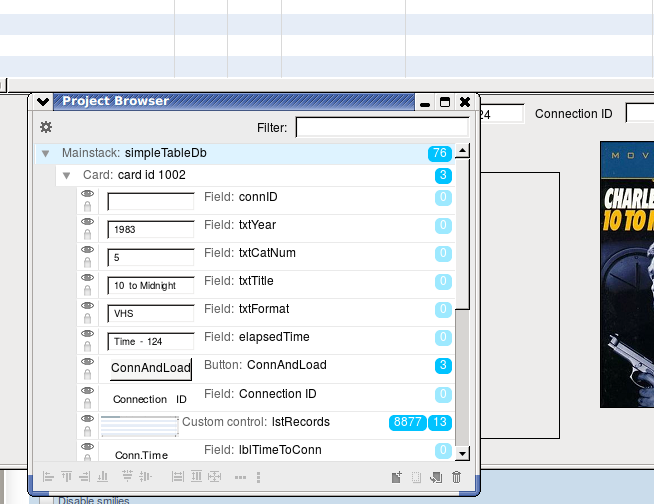Toggle visibility eye for connID field
Screen dimensions: 654x504
(x=87, y=193)
